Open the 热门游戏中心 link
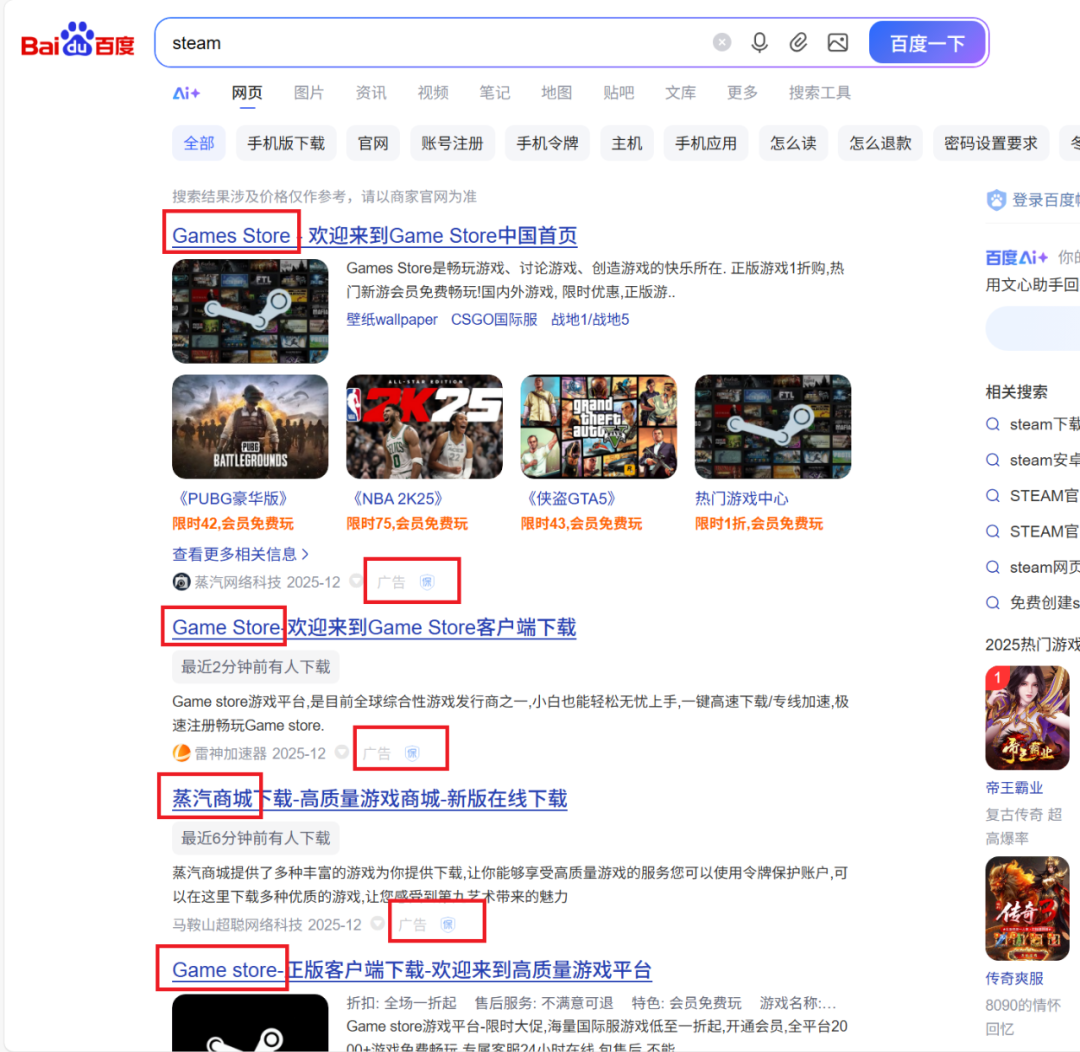This screenshot has height=1052, width=1080. point(742,499)
